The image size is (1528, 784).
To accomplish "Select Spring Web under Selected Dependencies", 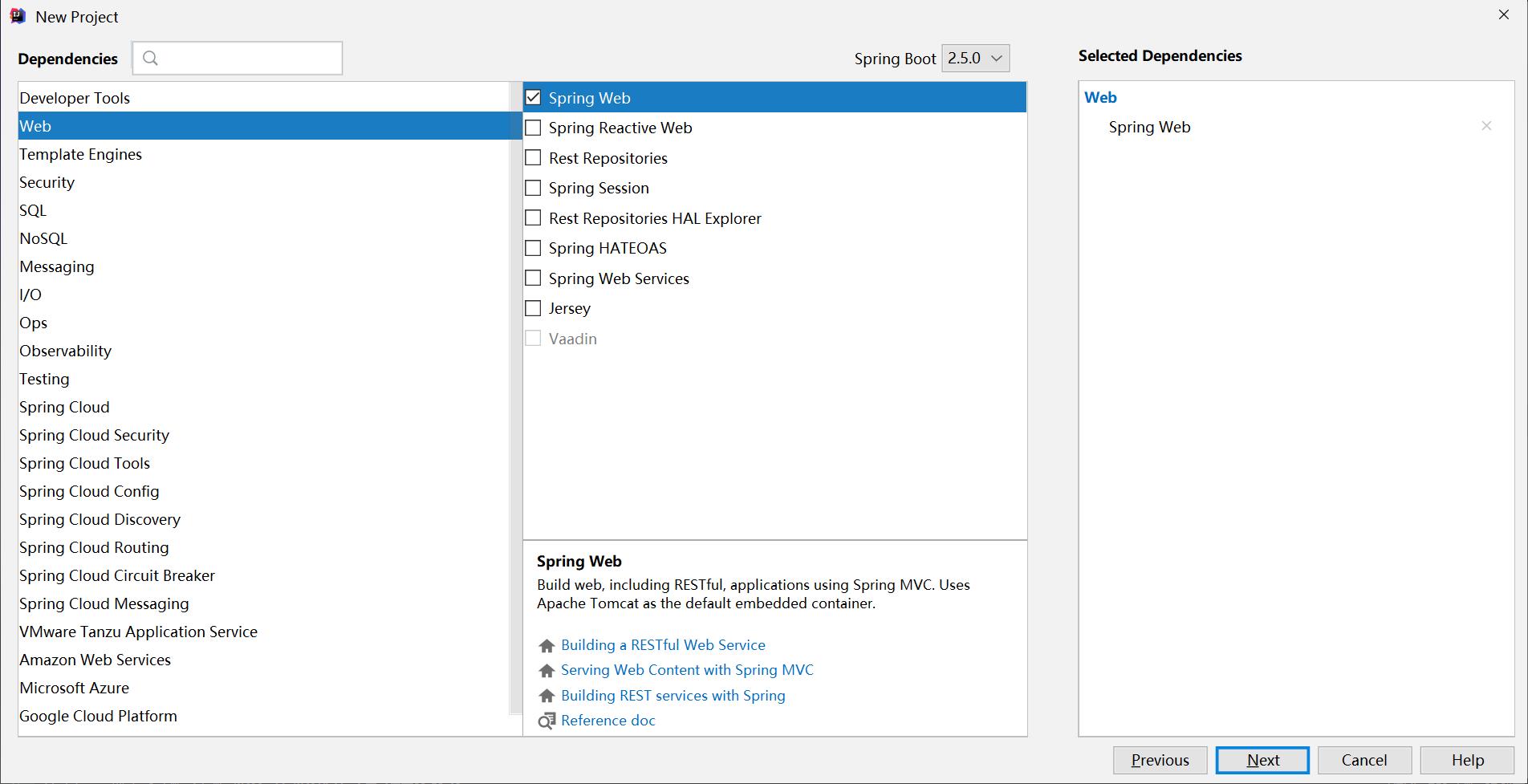I will tap(1149, 127).
